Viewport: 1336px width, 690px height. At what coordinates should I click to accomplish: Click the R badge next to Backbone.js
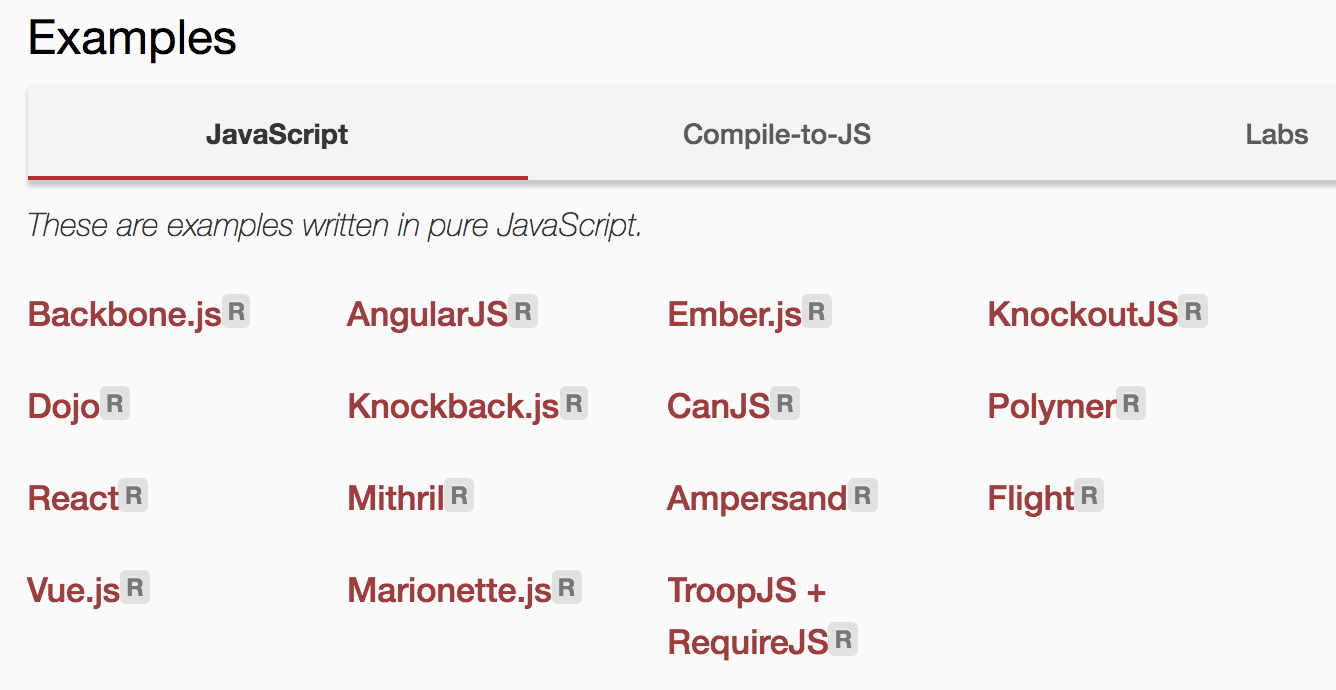coord(236,311)
